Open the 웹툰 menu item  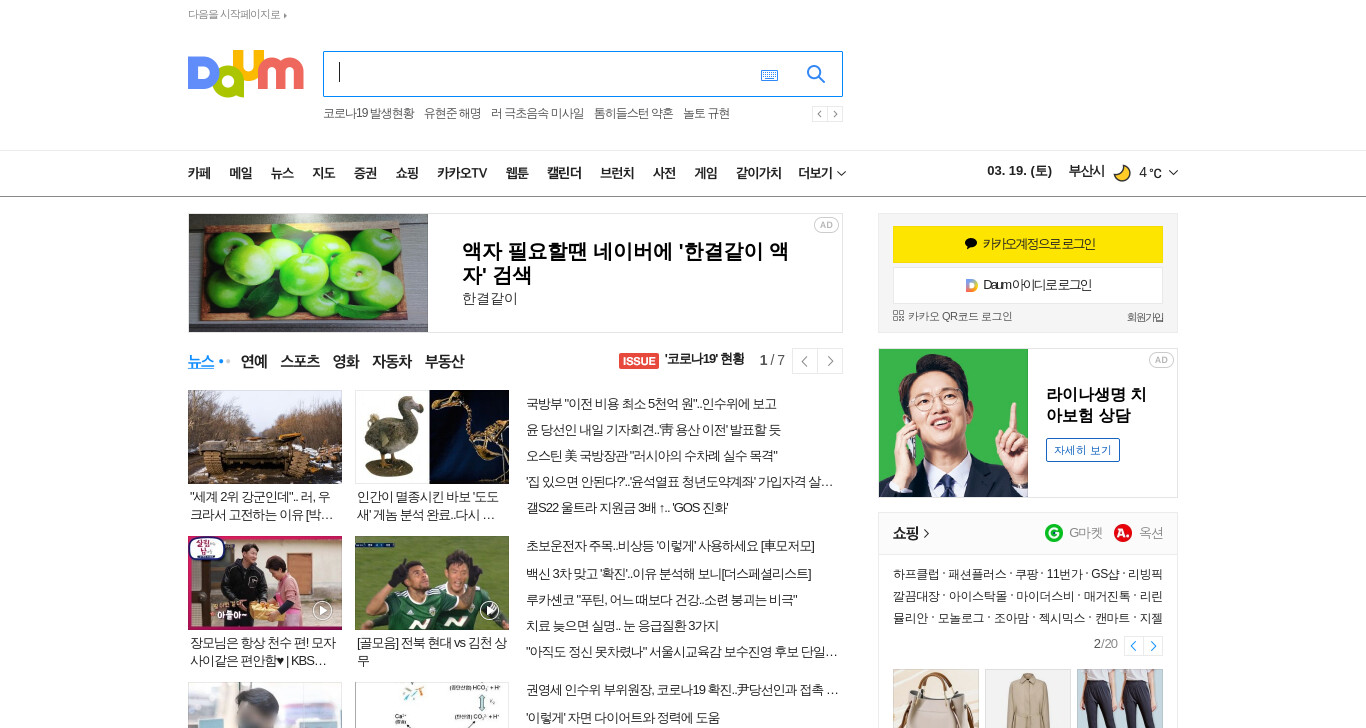517,173
